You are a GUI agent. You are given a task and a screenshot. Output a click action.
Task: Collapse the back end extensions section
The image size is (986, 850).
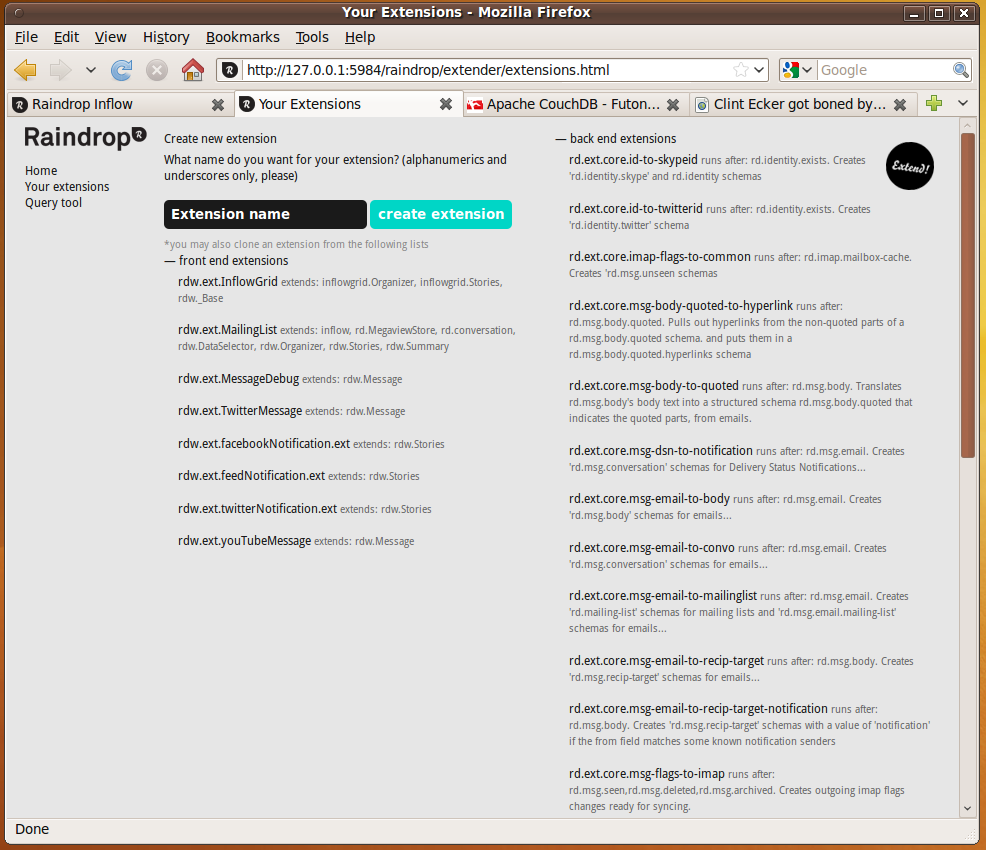click(616, 138)
